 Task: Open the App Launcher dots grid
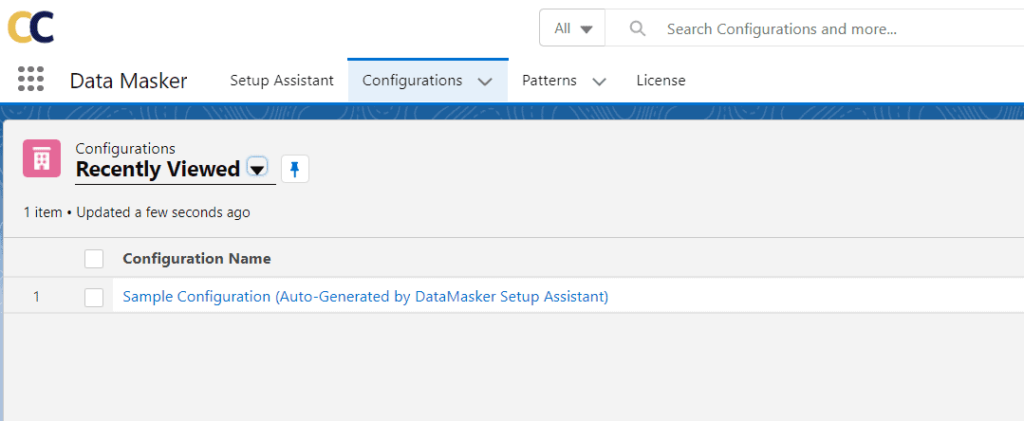coord(31,80)
